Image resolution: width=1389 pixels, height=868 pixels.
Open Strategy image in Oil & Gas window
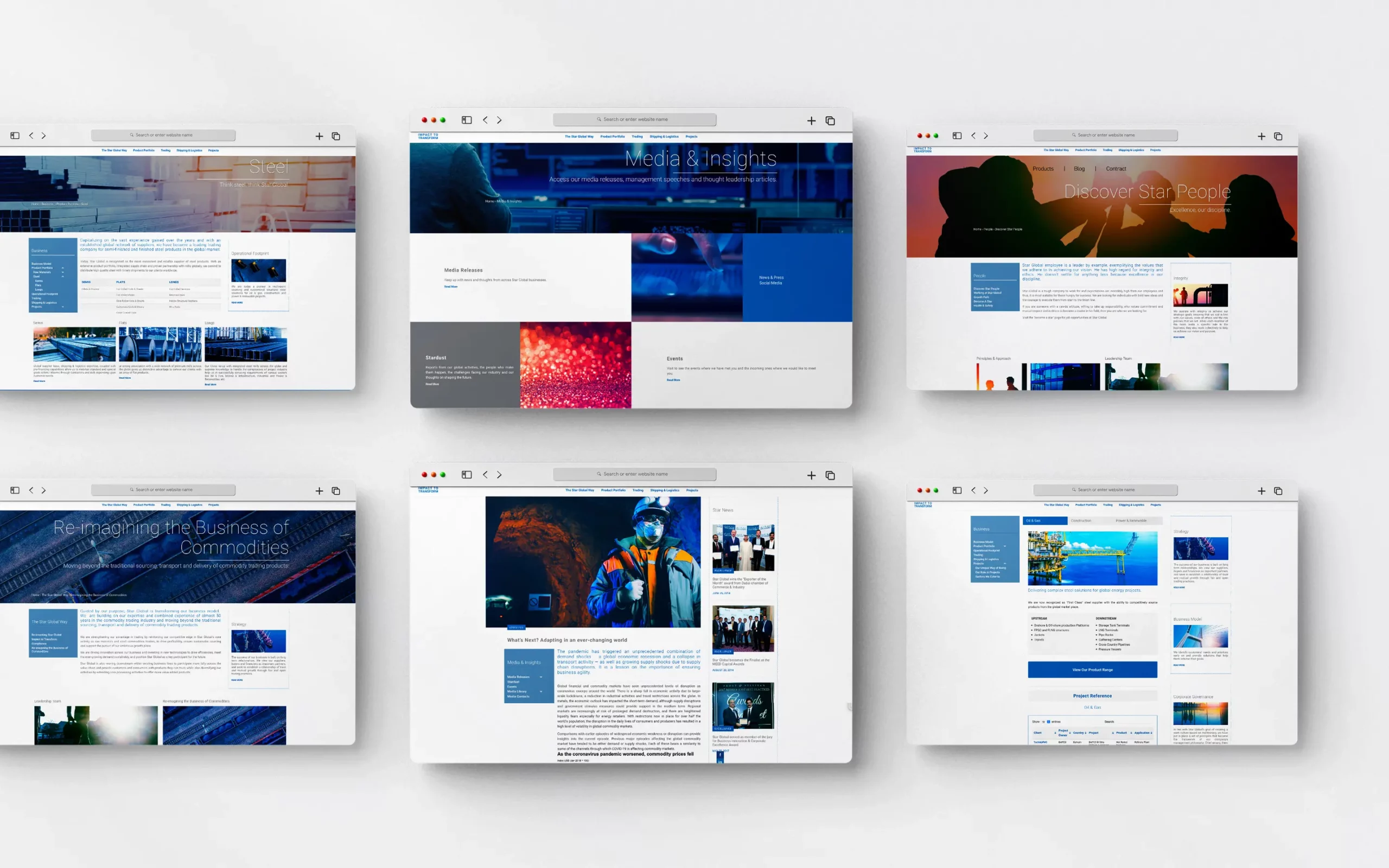point(1200,548)
